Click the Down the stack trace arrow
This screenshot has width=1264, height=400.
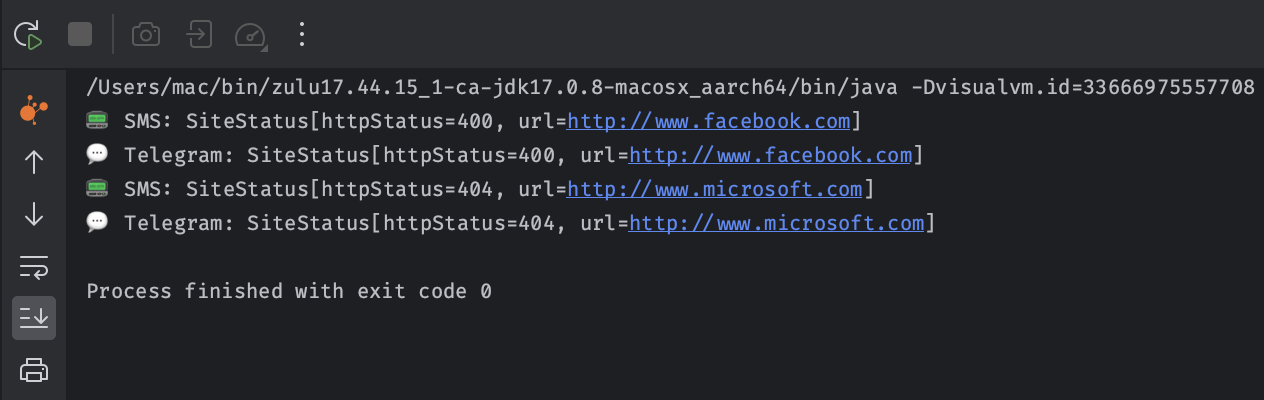click(33, 214)
